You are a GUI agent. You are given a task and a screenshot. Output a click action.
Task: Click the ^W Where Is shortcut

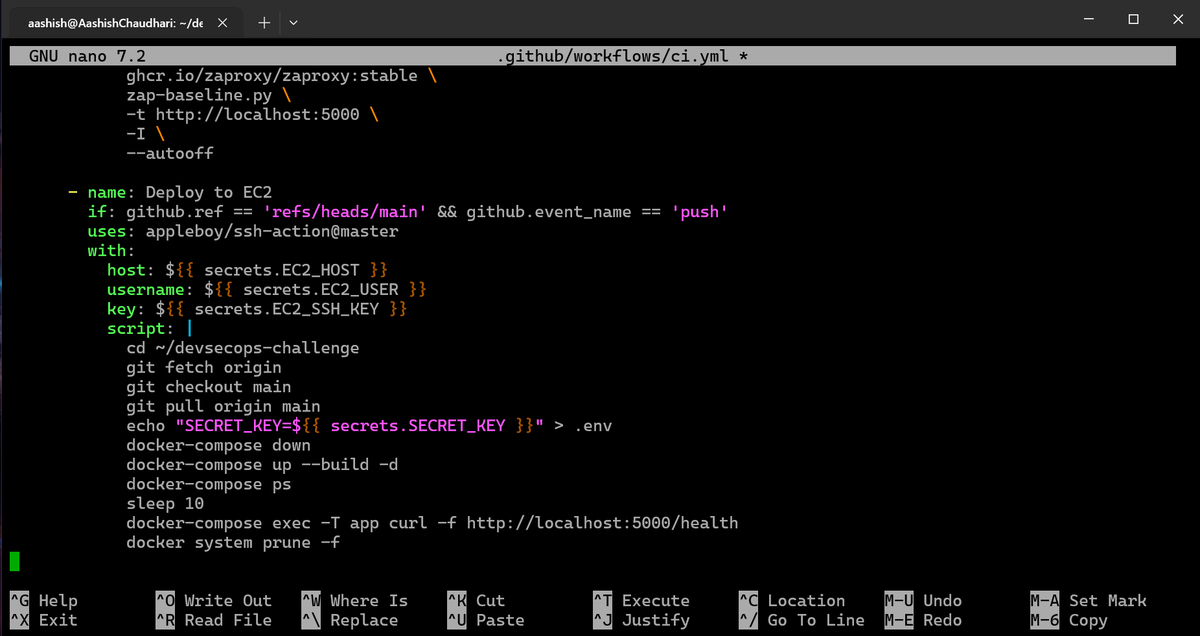354,601
